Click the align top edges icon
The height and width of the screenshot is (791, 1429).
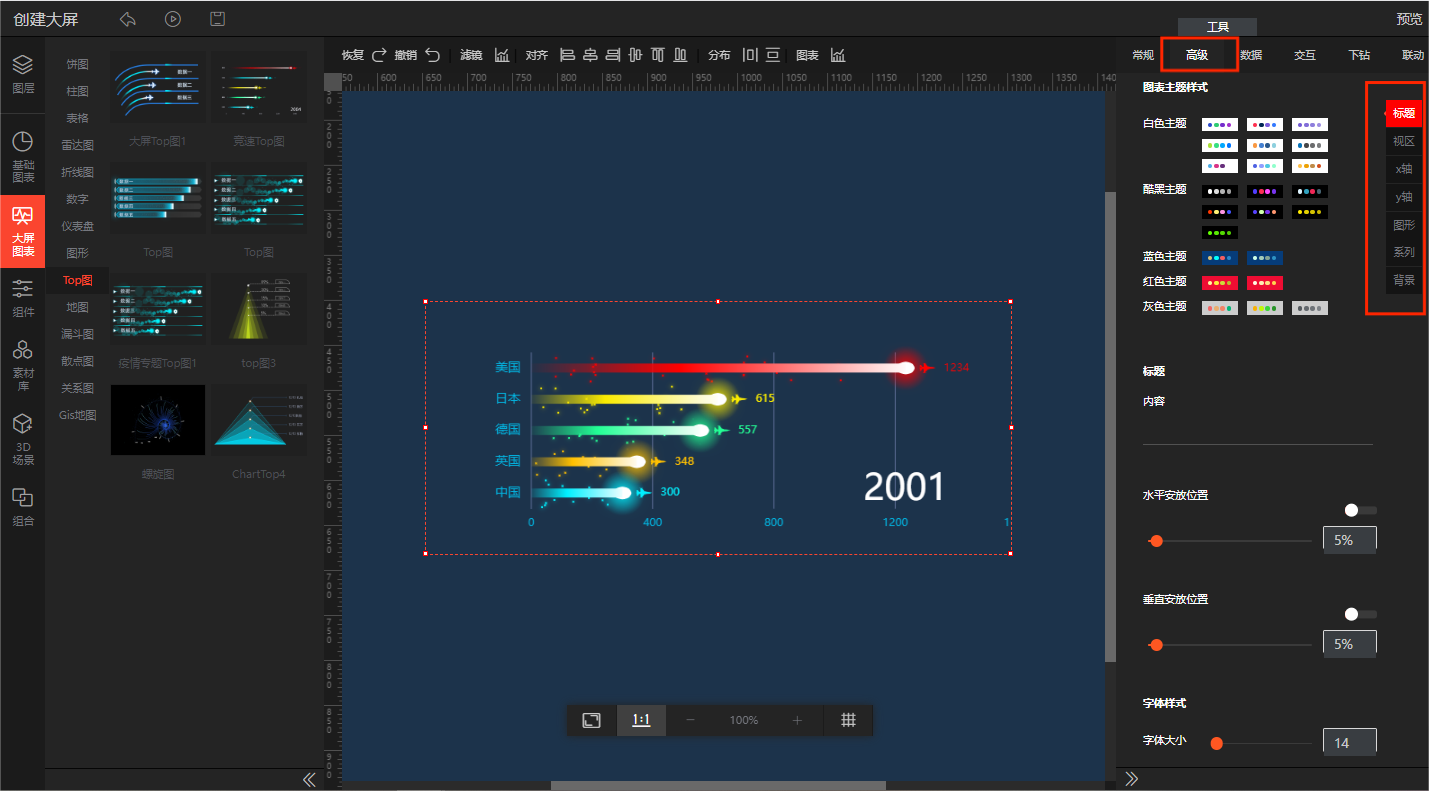point(658,55)
